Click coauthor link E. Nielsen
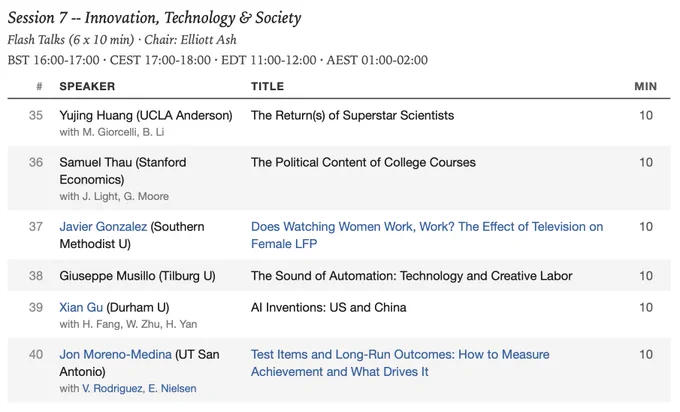 pos(172,389)
